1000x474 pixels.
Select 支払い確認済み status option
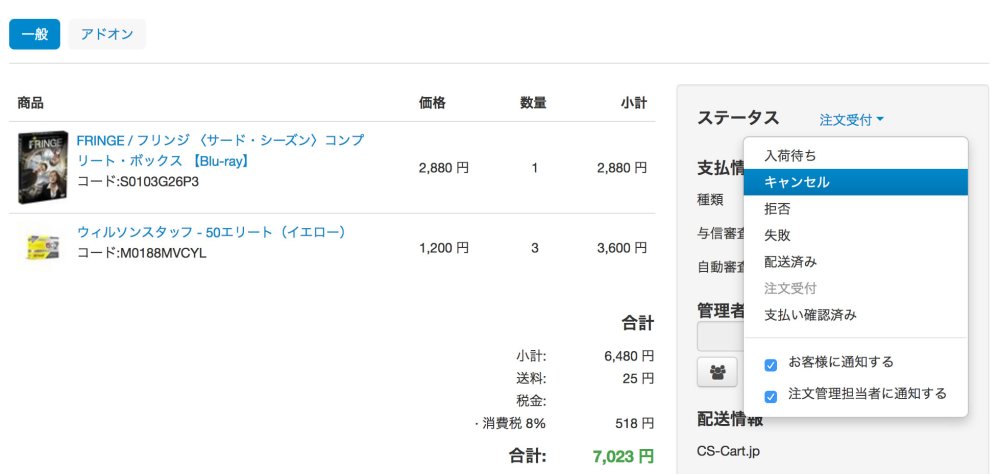(x=810, y=315)
